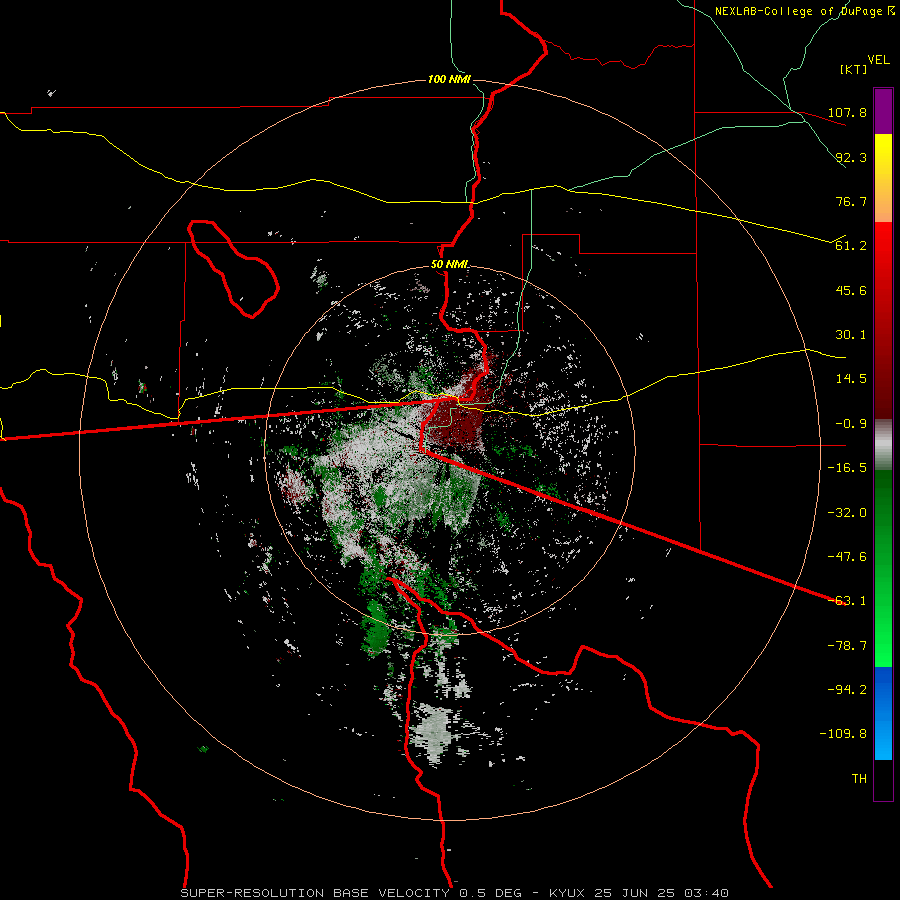Click the TH label on the legend
Viewport: 900px width, 900px height.
pos(859,779)
